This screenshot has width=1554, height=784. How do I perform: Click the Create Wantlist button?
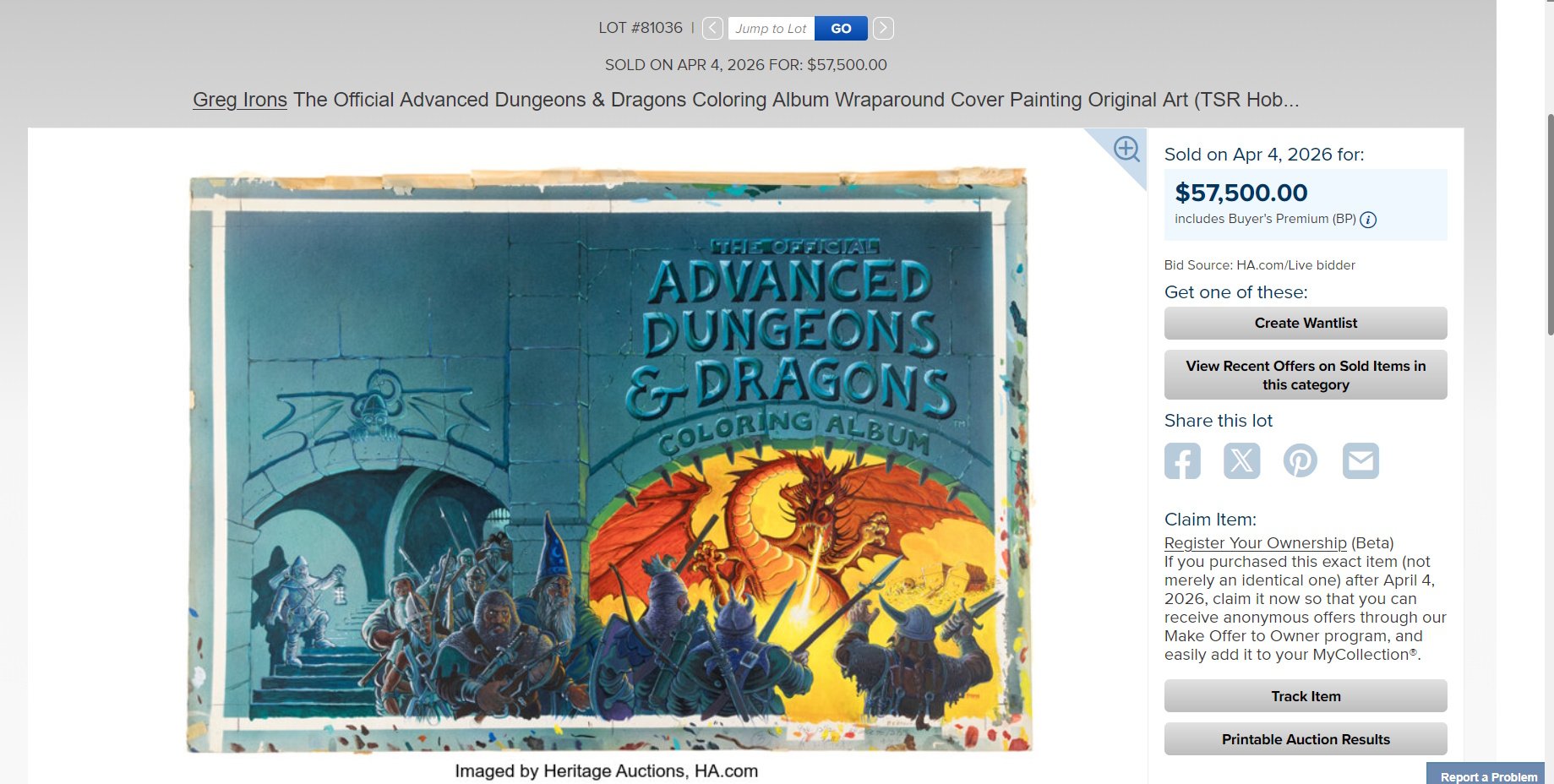[x=1305, y=324]
